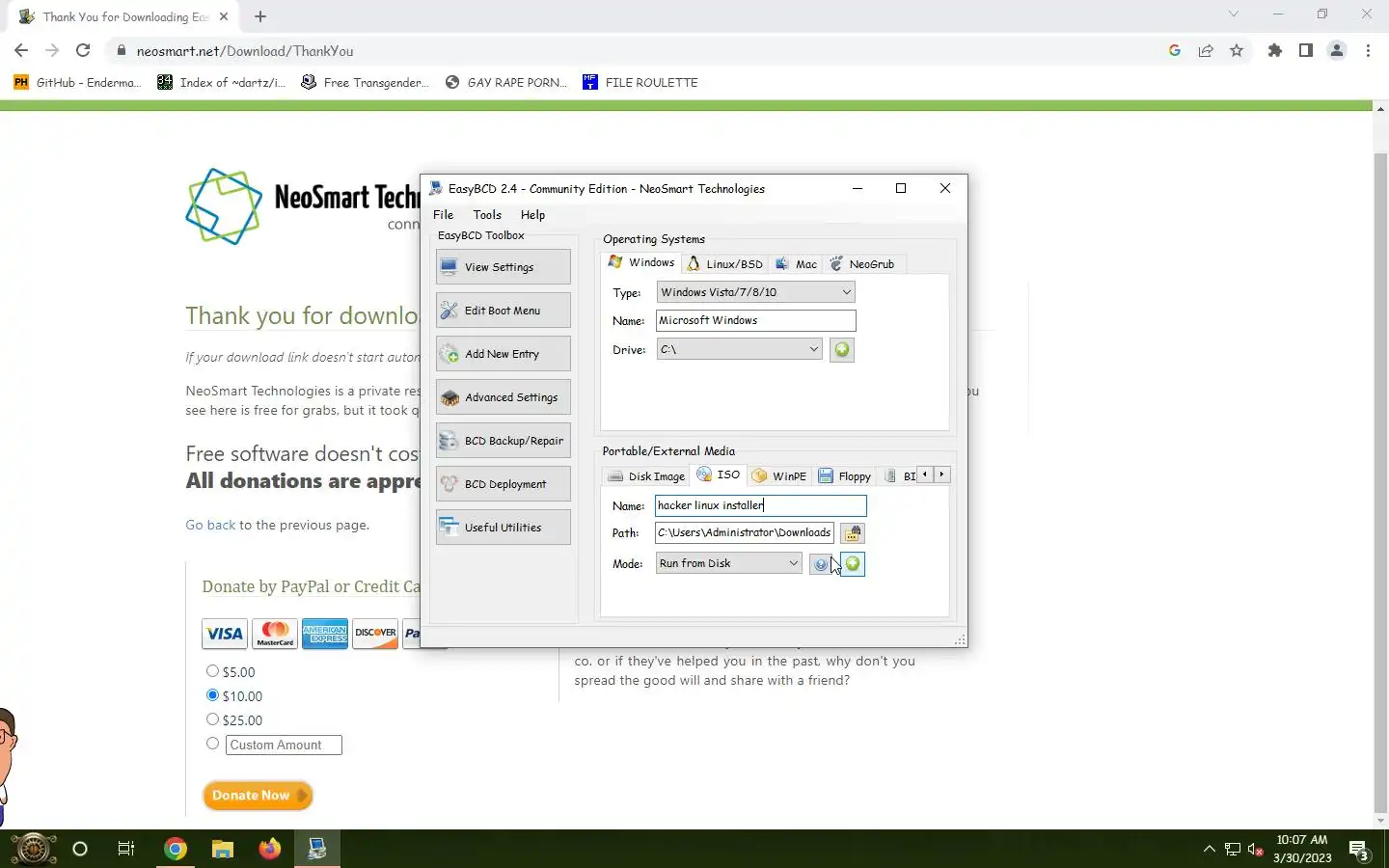Select Add New Entry in EasyBCD Toolbox
This screenshot has width=1389, height=868.
click(x=503, y=354)
